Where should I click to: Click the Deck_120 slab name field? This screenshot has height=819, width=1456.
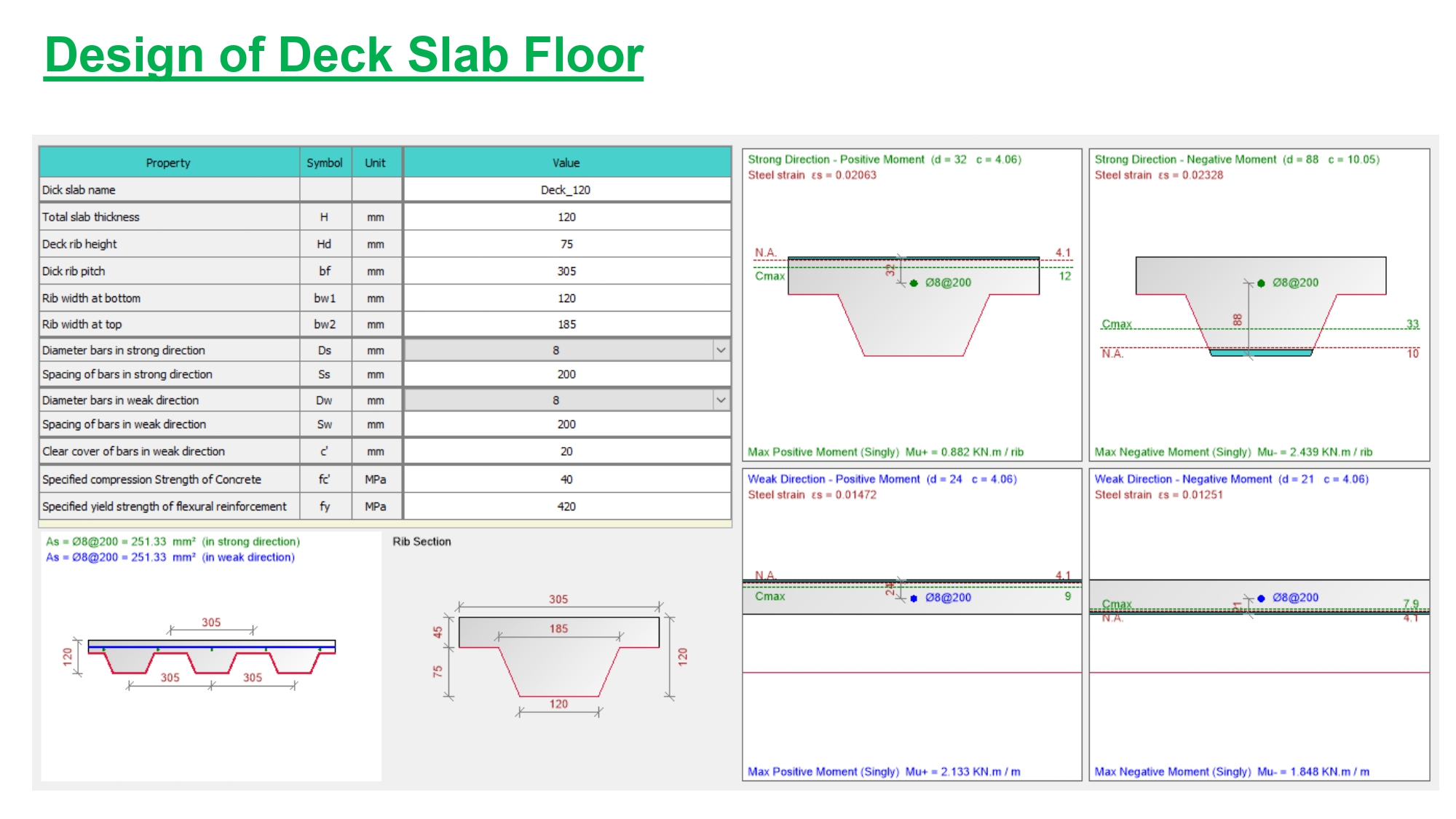pyautogui.click(x=566, y=190)
